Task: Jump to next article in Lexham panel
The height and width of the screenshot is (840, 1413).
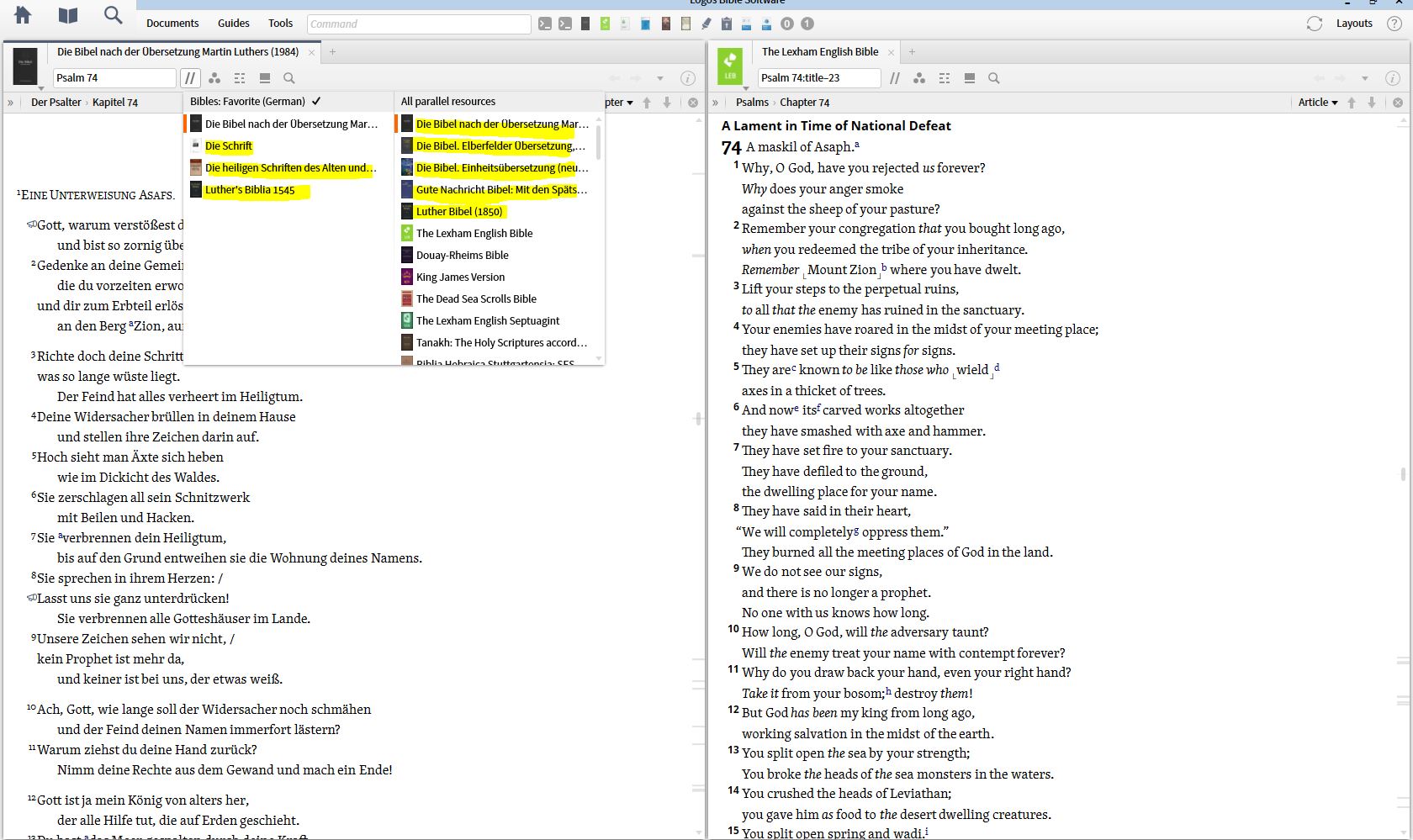Action: click(x=1372, y=103)
